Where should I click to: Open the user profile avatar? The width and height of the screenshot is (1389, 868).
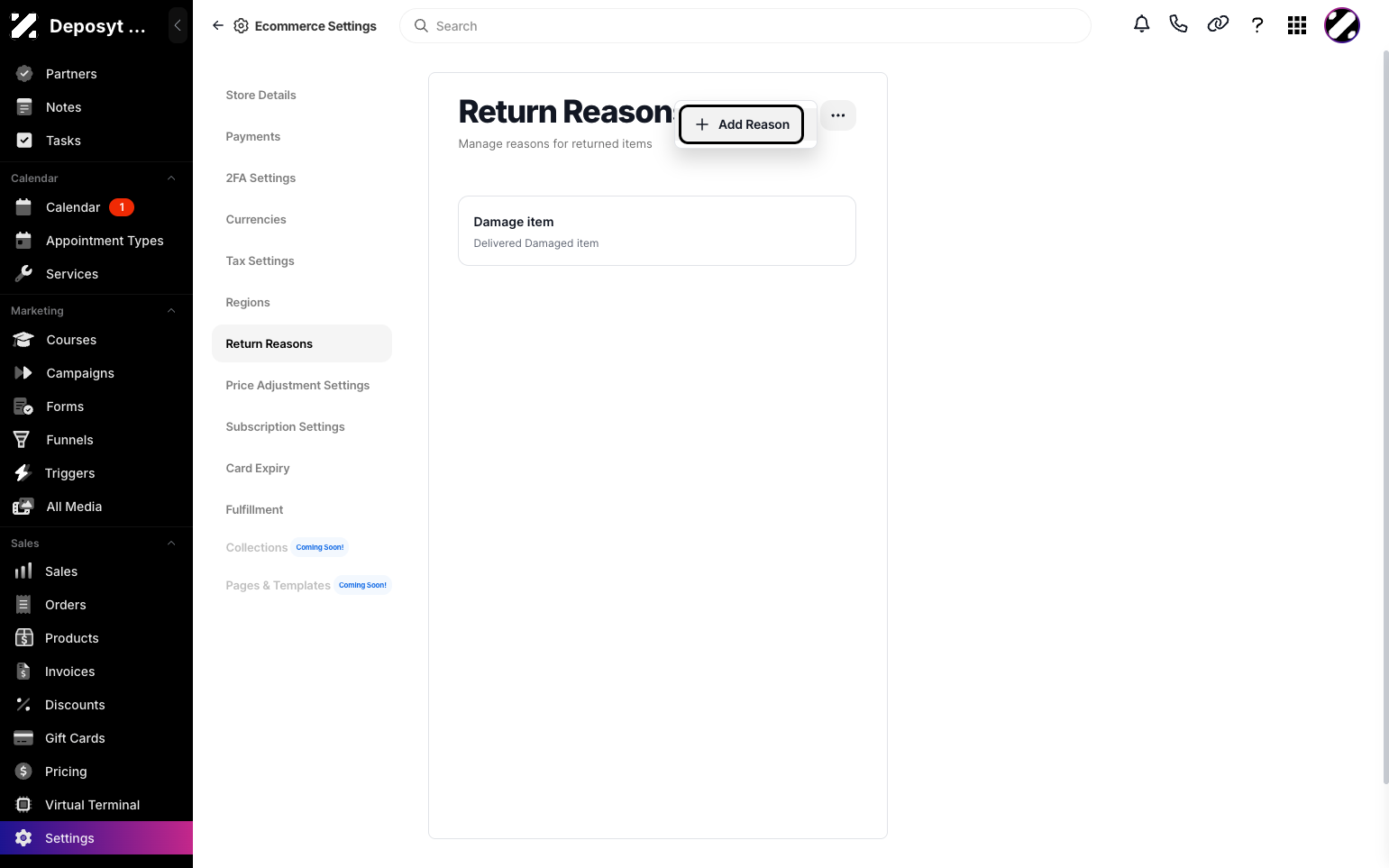coord(1341,25)
